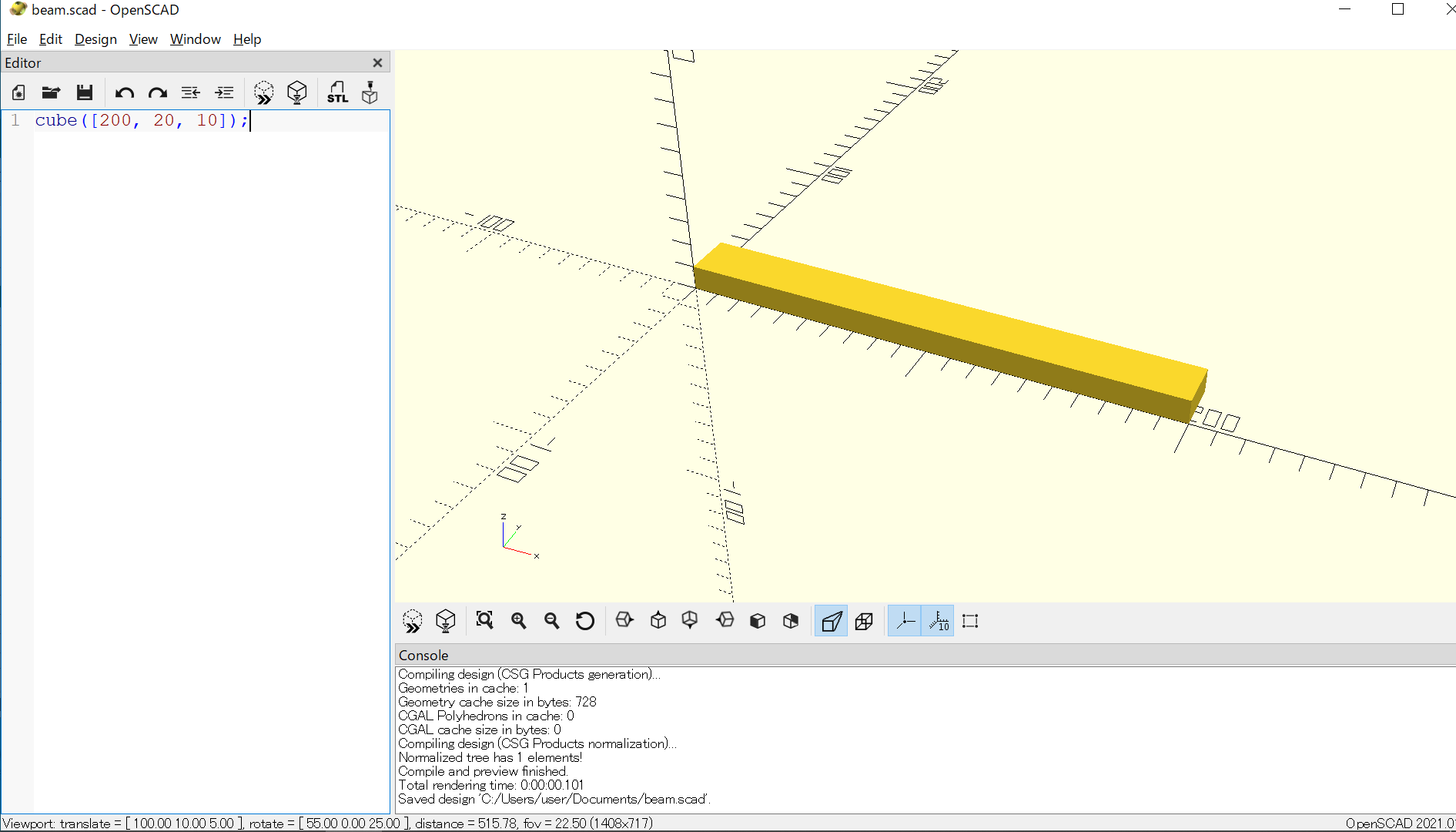Unindent the selected code line
This screenshot has width=1456, height=832.
(190, 93)
